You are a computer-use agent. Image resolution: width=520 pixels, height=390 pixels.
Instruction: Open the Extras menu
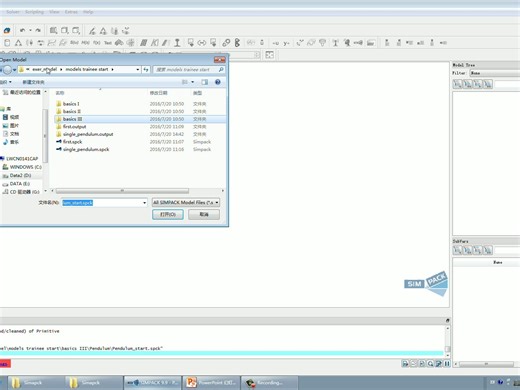click(x=71, y=12)
